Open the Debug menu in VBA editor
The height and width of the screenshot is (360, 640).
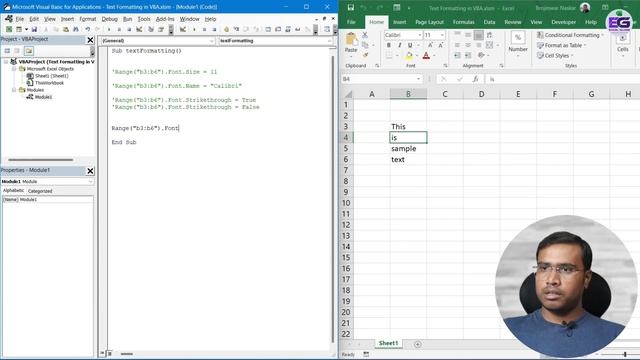click(109, 19)
